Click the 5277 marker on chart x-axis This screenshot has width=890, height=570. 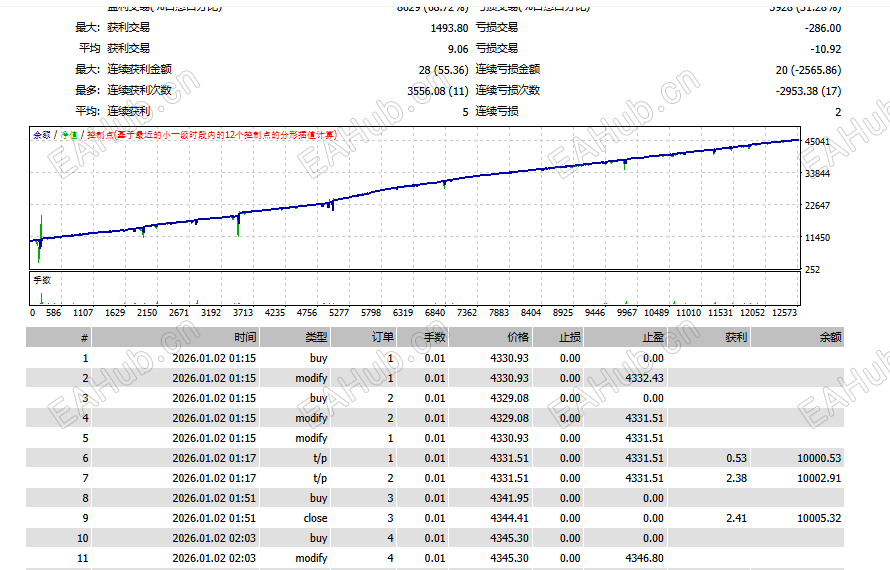pyautogui.click(x=339, y=313)
